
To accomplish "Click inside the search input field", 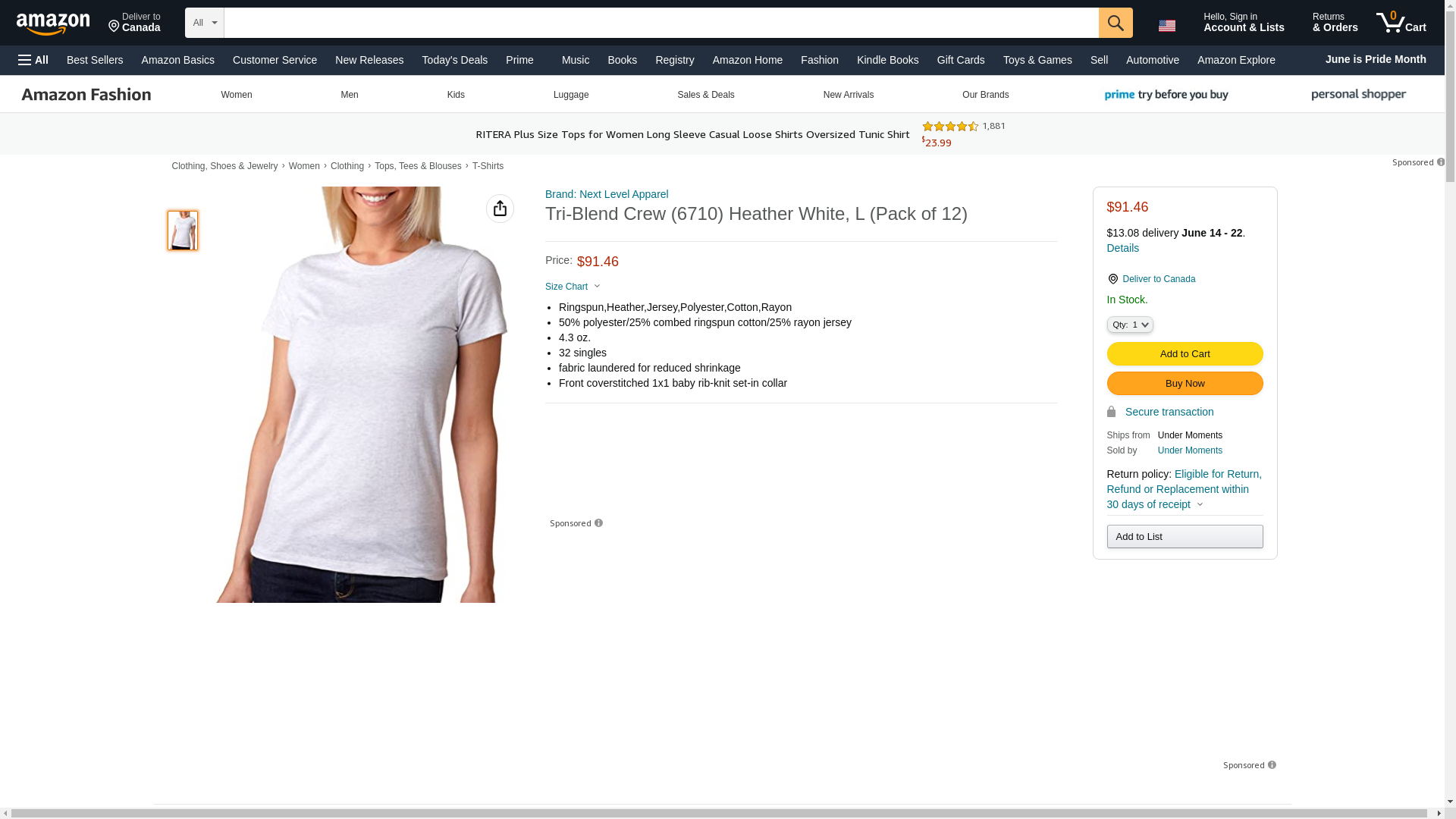I will click(x=661, y=23).
